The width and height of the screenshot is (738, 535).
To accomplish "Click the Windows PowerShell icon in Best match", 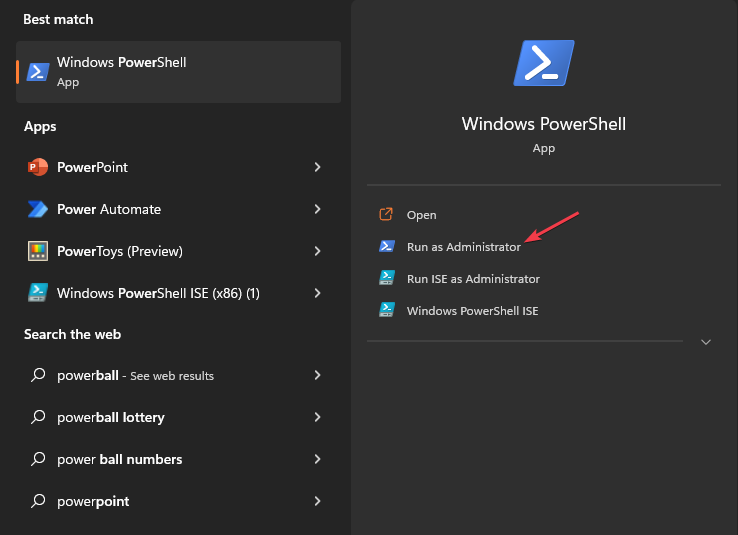I will point(38,72).
